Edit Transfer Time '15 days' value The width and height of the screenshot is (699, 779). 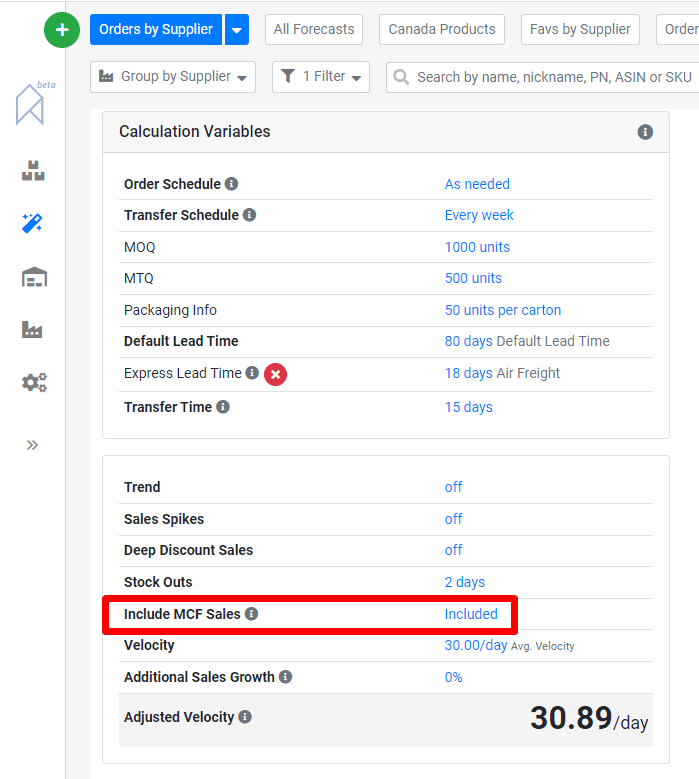coord(468,407)
